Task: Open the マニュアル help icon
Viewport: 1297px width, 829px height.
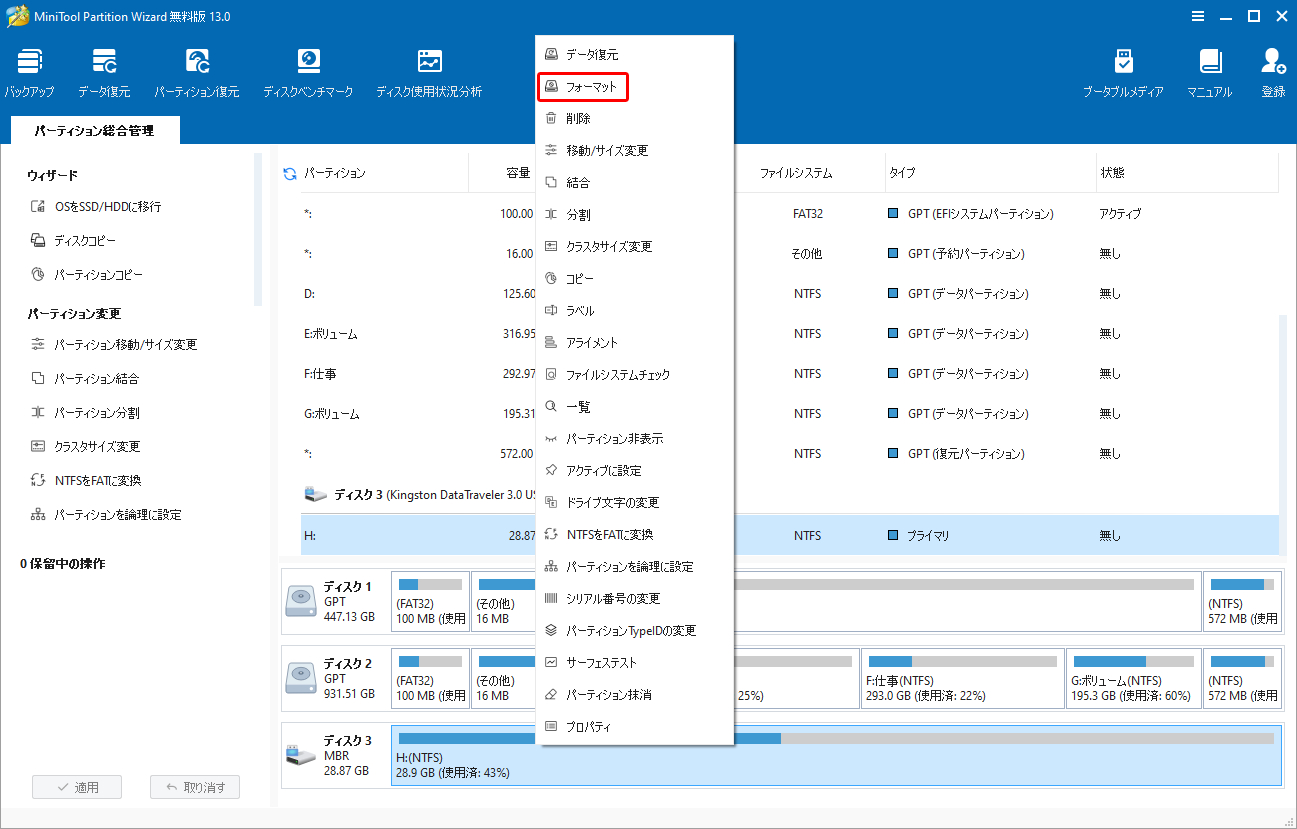Action: pyautogui.click(x=1209, y=70)
